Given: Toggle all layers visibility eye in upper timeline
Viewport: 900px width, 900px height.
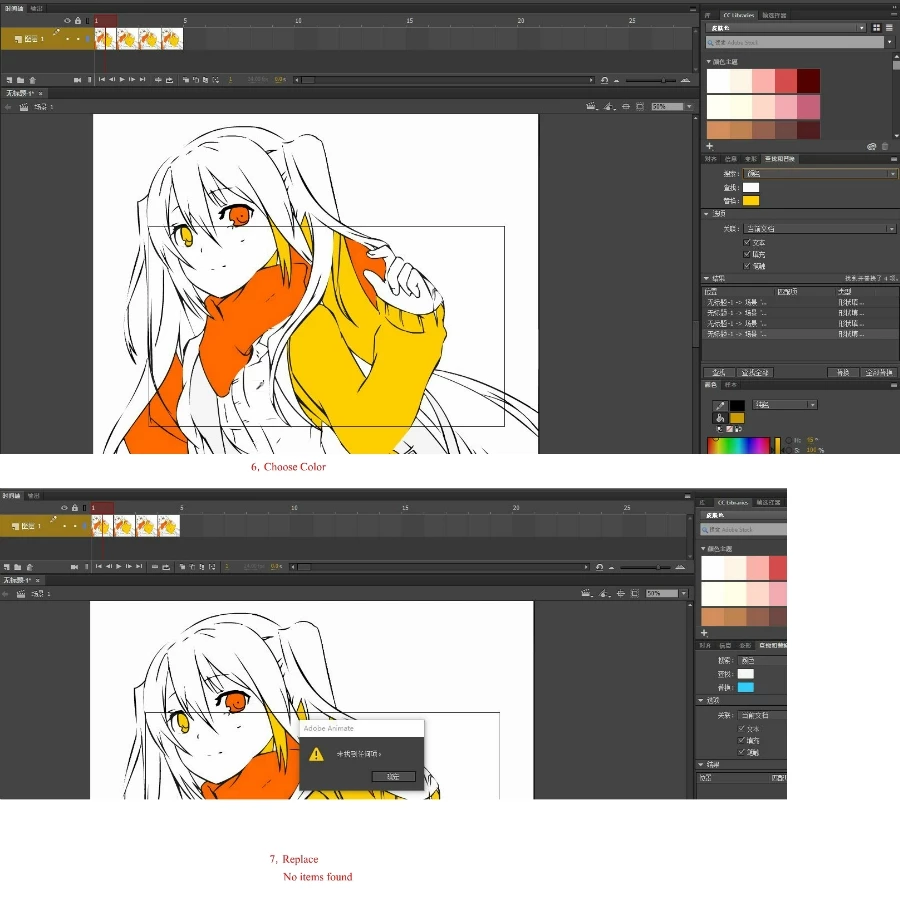Looking at the screenshot, I should click(x=67, y=21).
